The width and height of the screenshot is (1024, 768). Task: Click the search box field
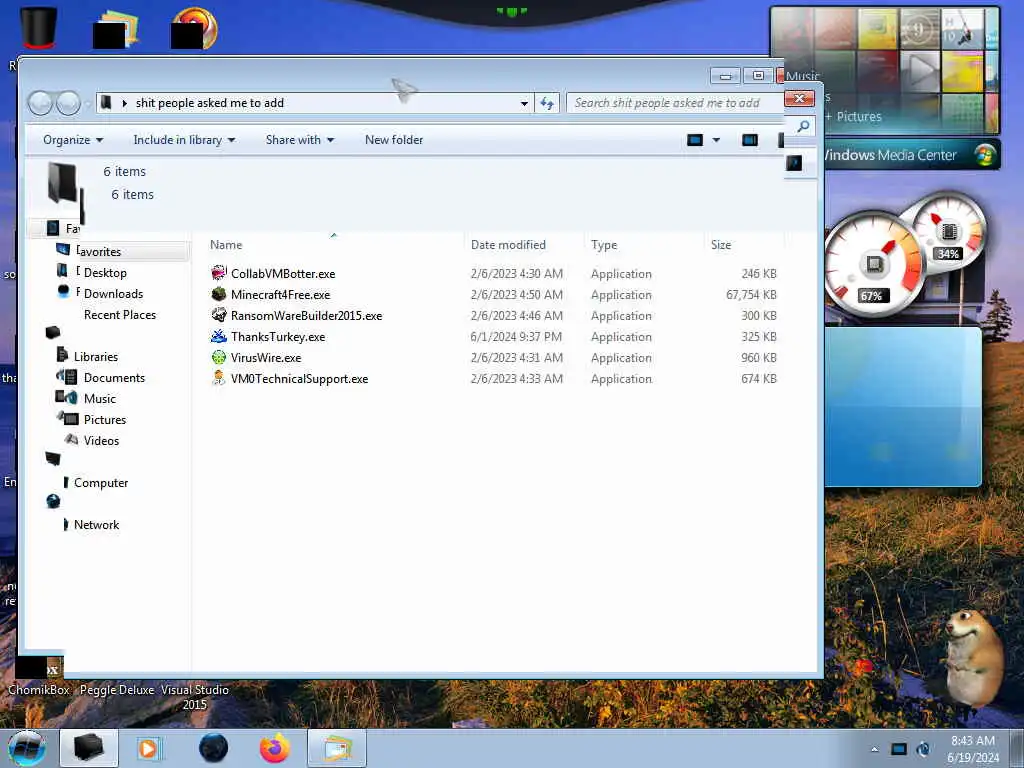[x=674, y=103]
